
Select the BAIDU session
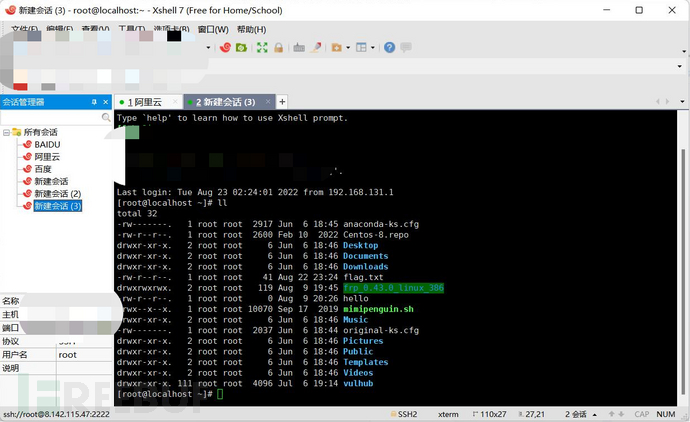pos(48,144)
